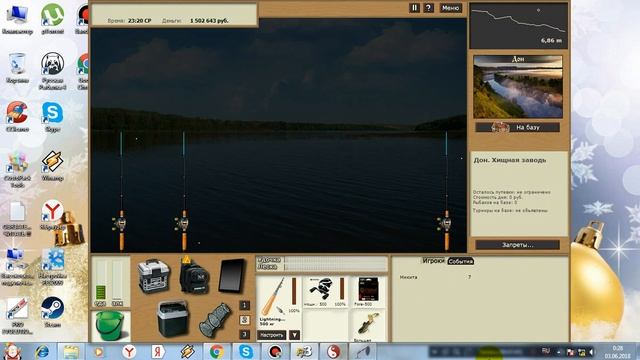This screenshot has height=360, width=640.
Task: Click the volume speaker tray icon
Action: (591, 352)
